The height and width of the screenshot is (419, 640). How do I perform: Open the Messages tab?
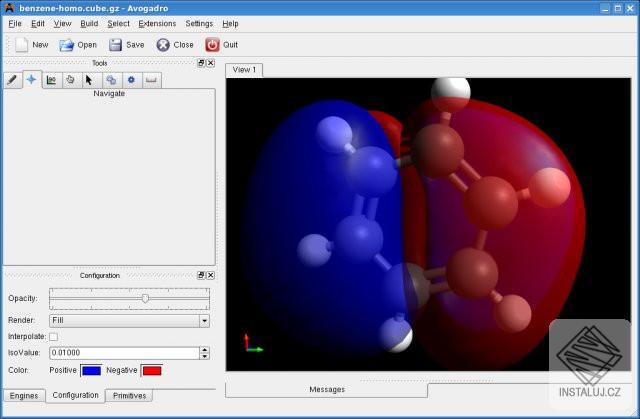click(327, 390)
